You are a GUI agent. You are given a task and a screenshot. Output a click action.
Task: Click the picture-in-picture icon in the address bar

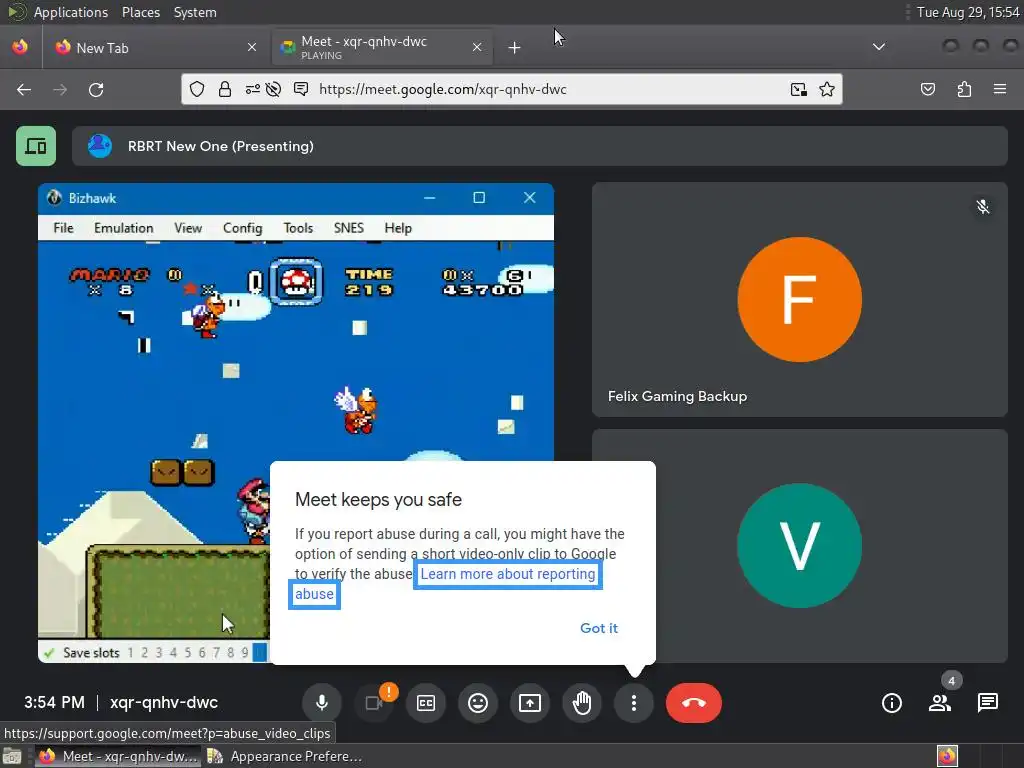pyautogui.click(x=799, y=89)
